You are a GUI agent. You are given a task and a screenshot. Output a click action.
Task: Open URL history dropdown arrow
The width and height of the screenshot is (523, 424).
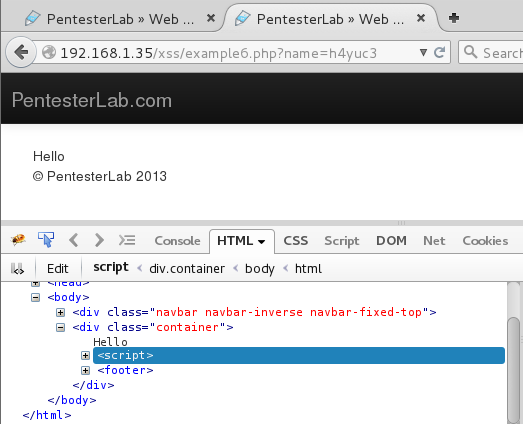(423, 52)
